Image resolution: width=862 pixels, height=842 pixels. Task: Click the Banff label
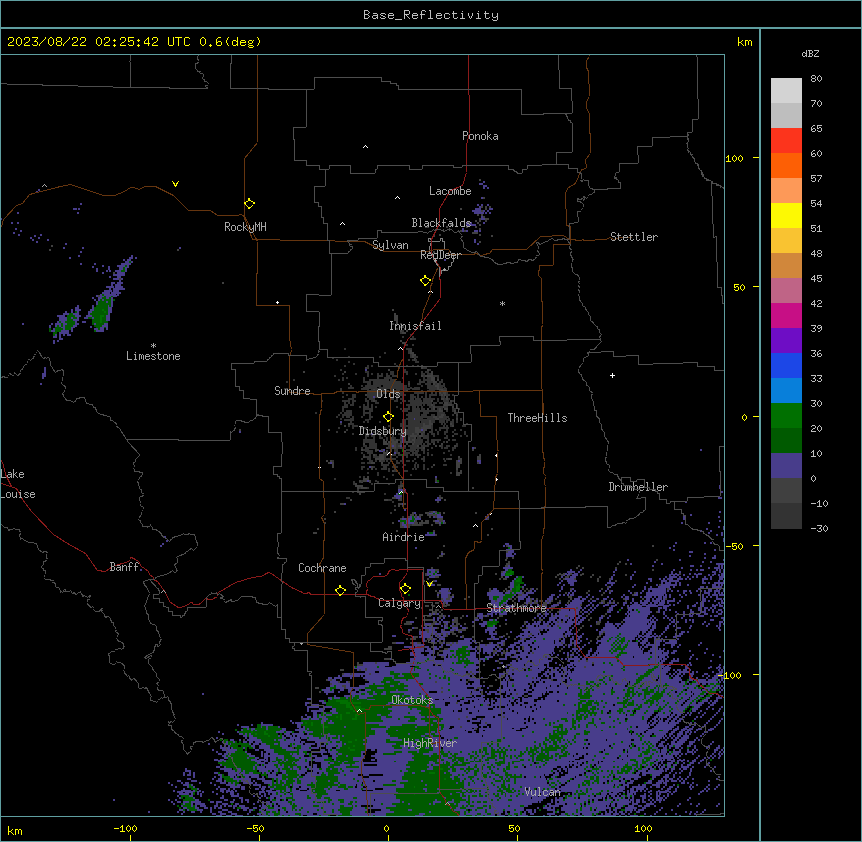[124, 567]
